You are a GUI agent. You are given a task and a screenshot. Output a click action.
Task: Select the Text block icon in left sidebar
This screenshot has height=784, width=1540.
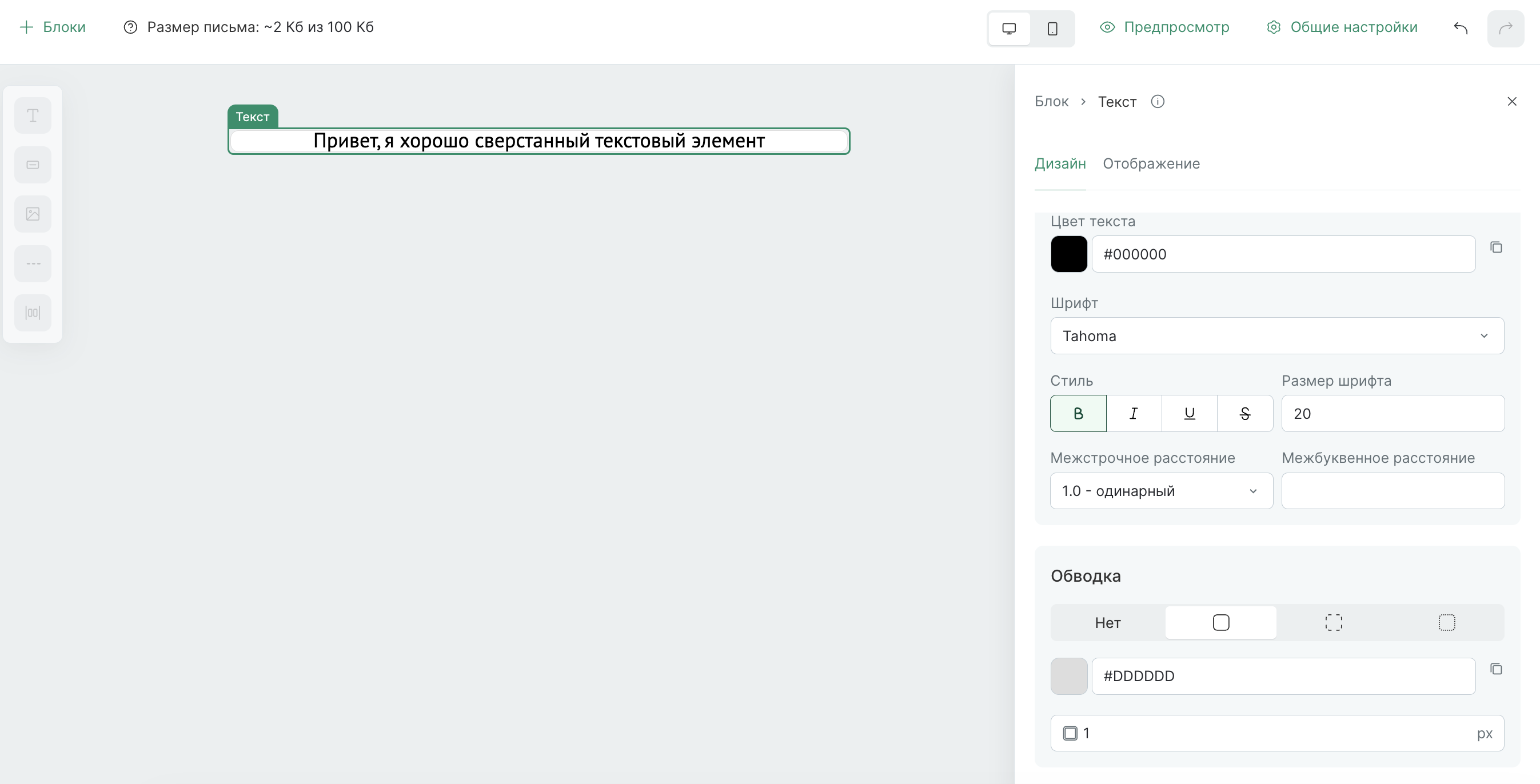point(32,115)
